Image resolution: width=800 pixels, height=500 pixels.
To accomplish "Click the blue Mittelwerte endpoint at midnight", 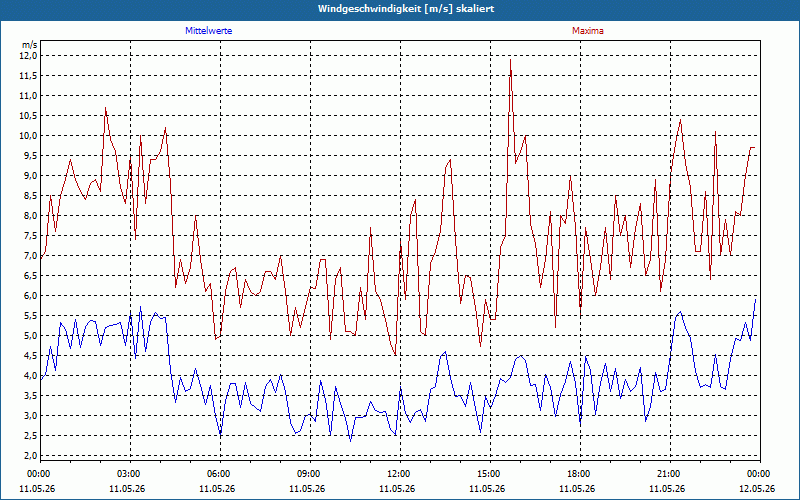I will [755, 299].
